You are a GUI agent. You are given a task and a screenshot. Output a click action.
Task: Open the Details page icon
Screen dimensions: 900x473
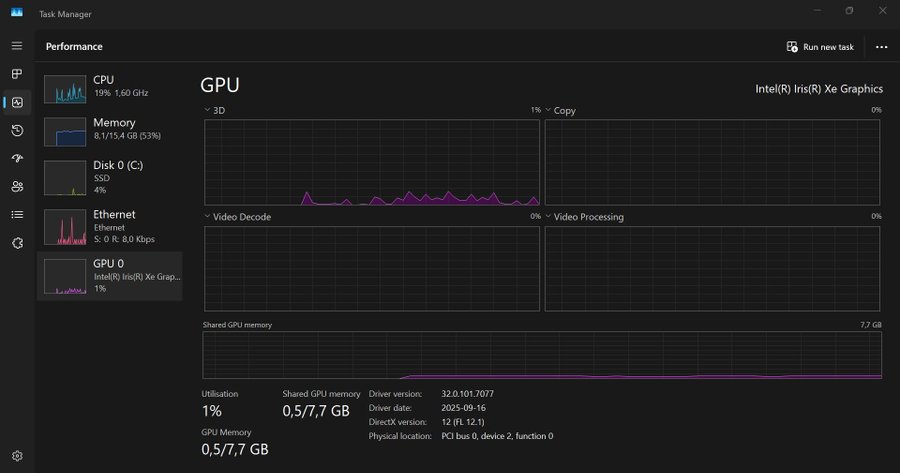(x=17, y=214)
